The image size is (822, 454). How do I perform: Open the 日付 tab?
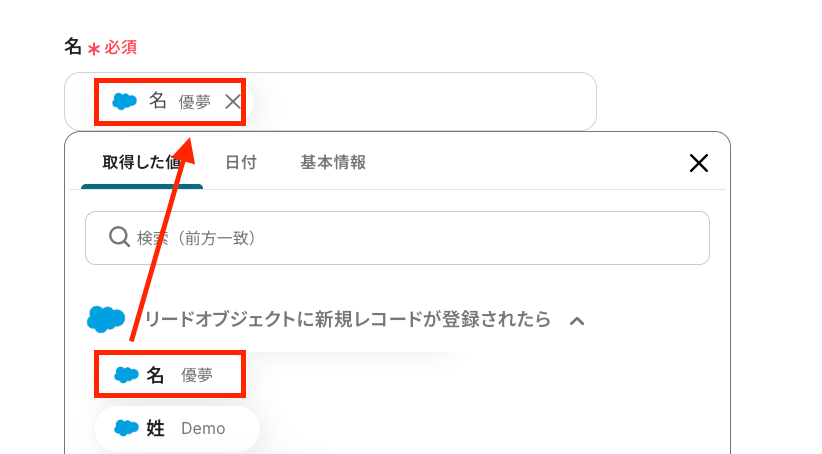pos(240,162)
